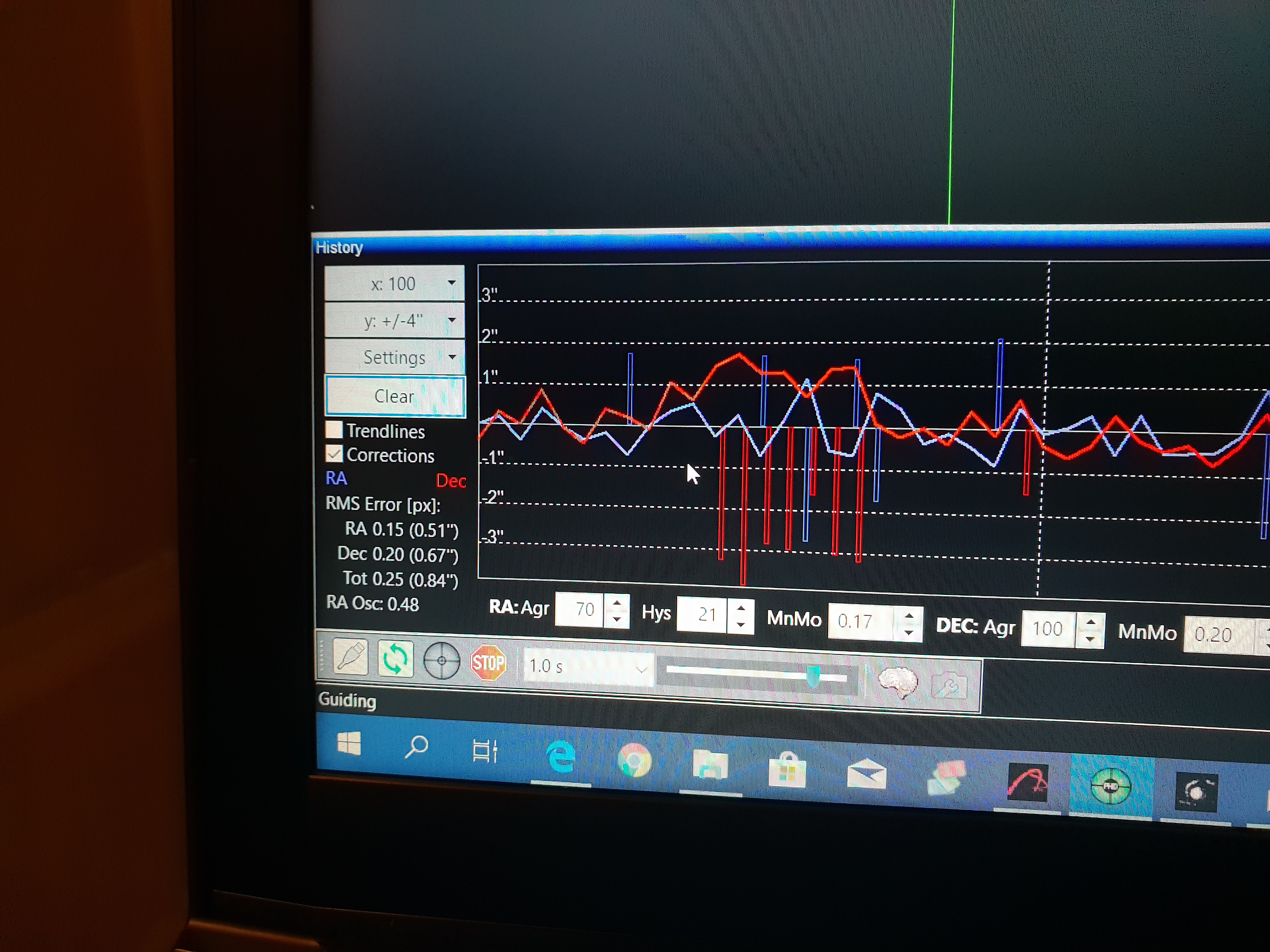Enable the Trendlines checkbox

coord(334,430)
